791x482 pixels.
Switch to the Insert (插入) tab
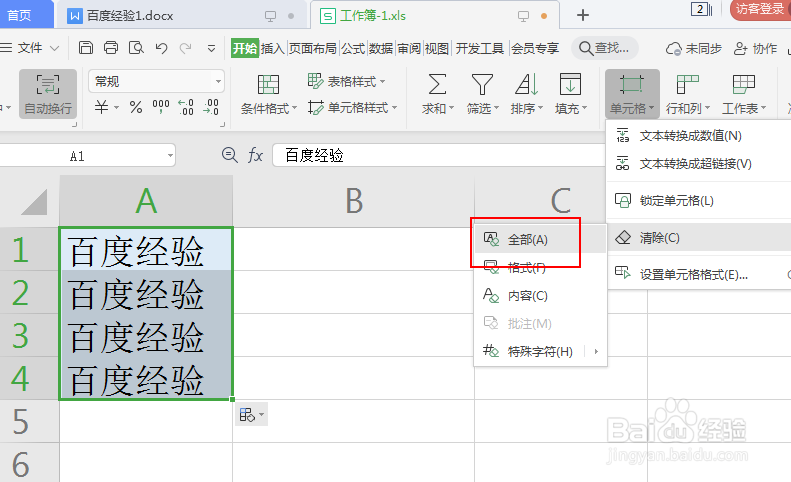pyautogui.click(x=273, y=48)
